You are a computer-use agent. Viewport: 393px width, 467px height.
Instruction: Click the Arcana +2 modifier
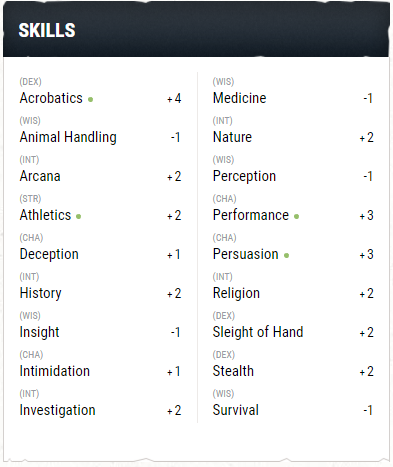(x=174, y=176)
